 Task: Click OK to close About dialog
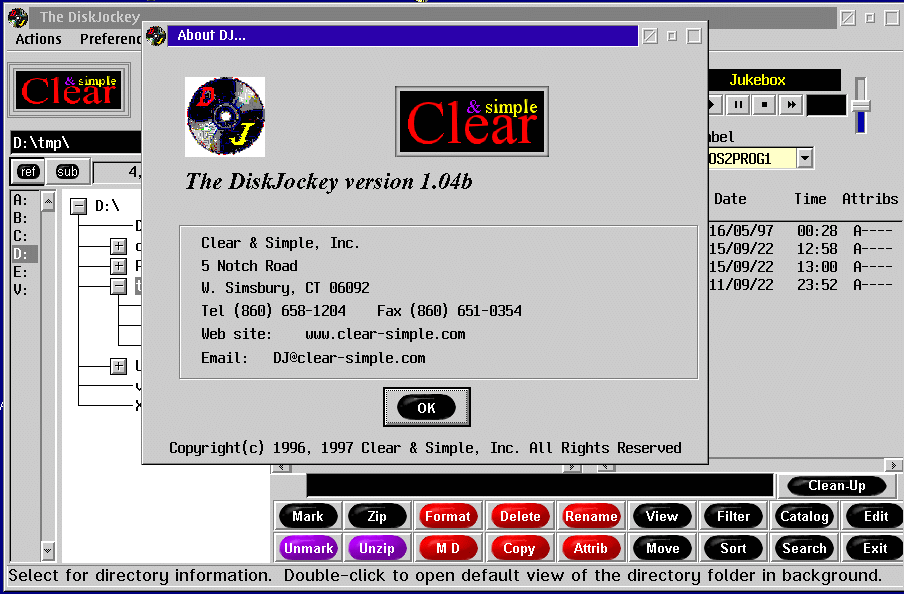click(426, 407)
